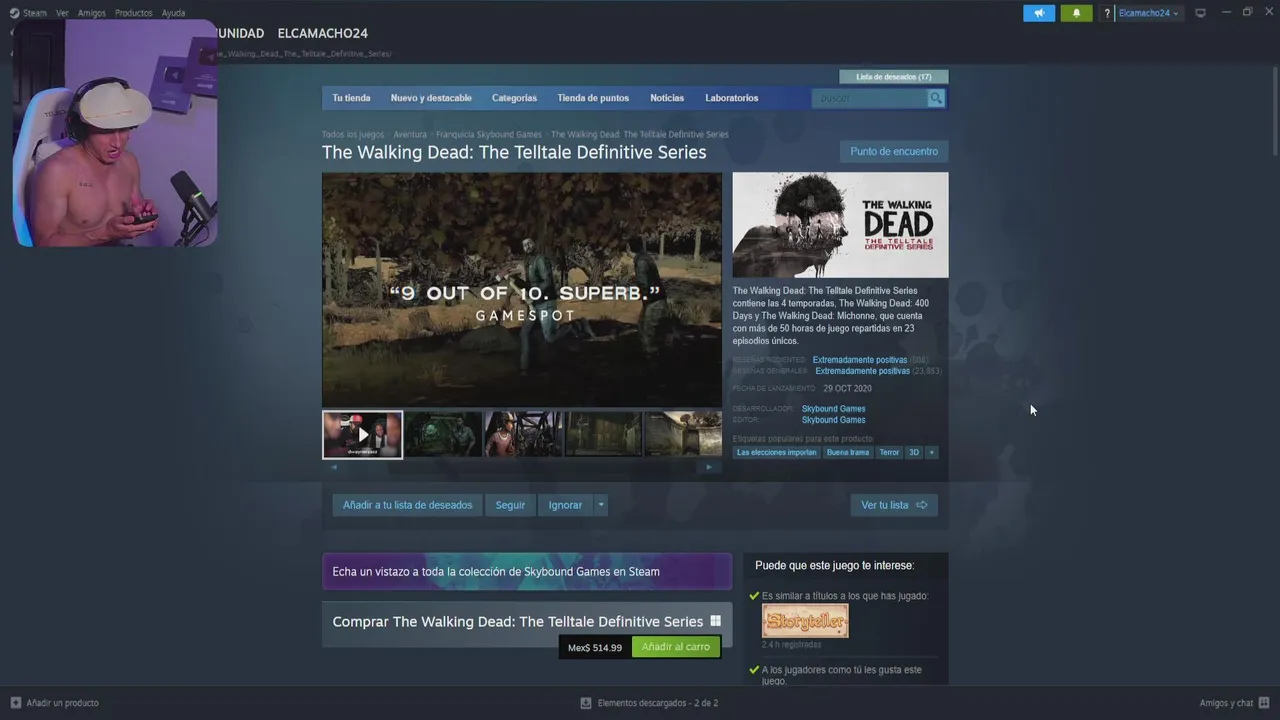Click the question mark help icon
Image resolution: width=1280 pixels, height=720 pixels.
coord(1106,13)
